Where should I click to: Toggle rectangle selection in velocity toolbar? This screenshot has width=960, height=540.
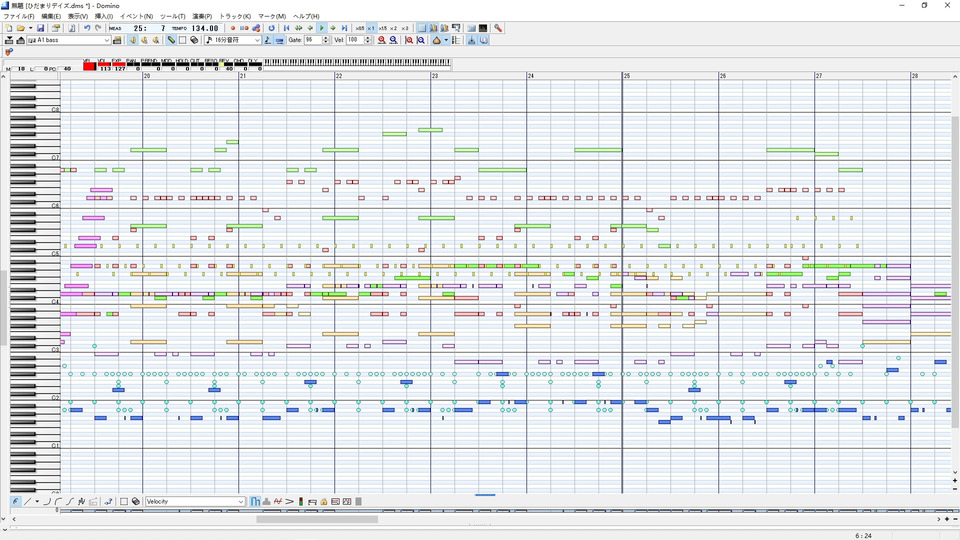click(x=124, y=501)
